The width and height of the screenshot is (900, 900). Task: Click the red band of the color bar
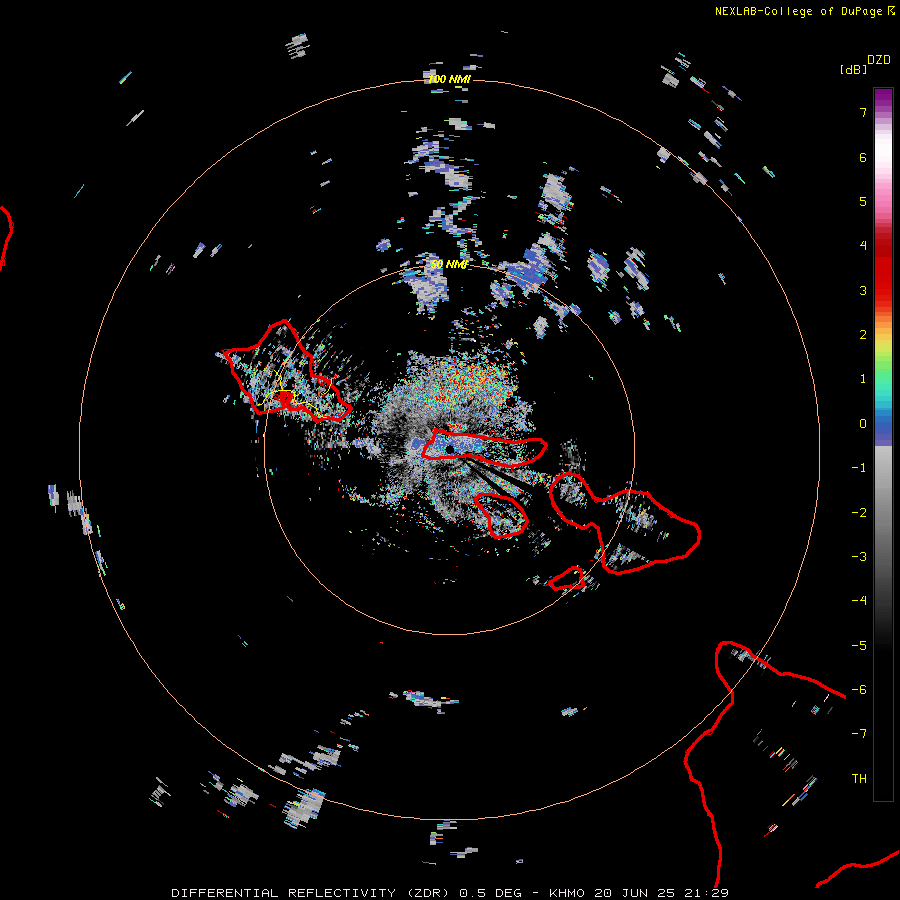[x=883, y=270]
